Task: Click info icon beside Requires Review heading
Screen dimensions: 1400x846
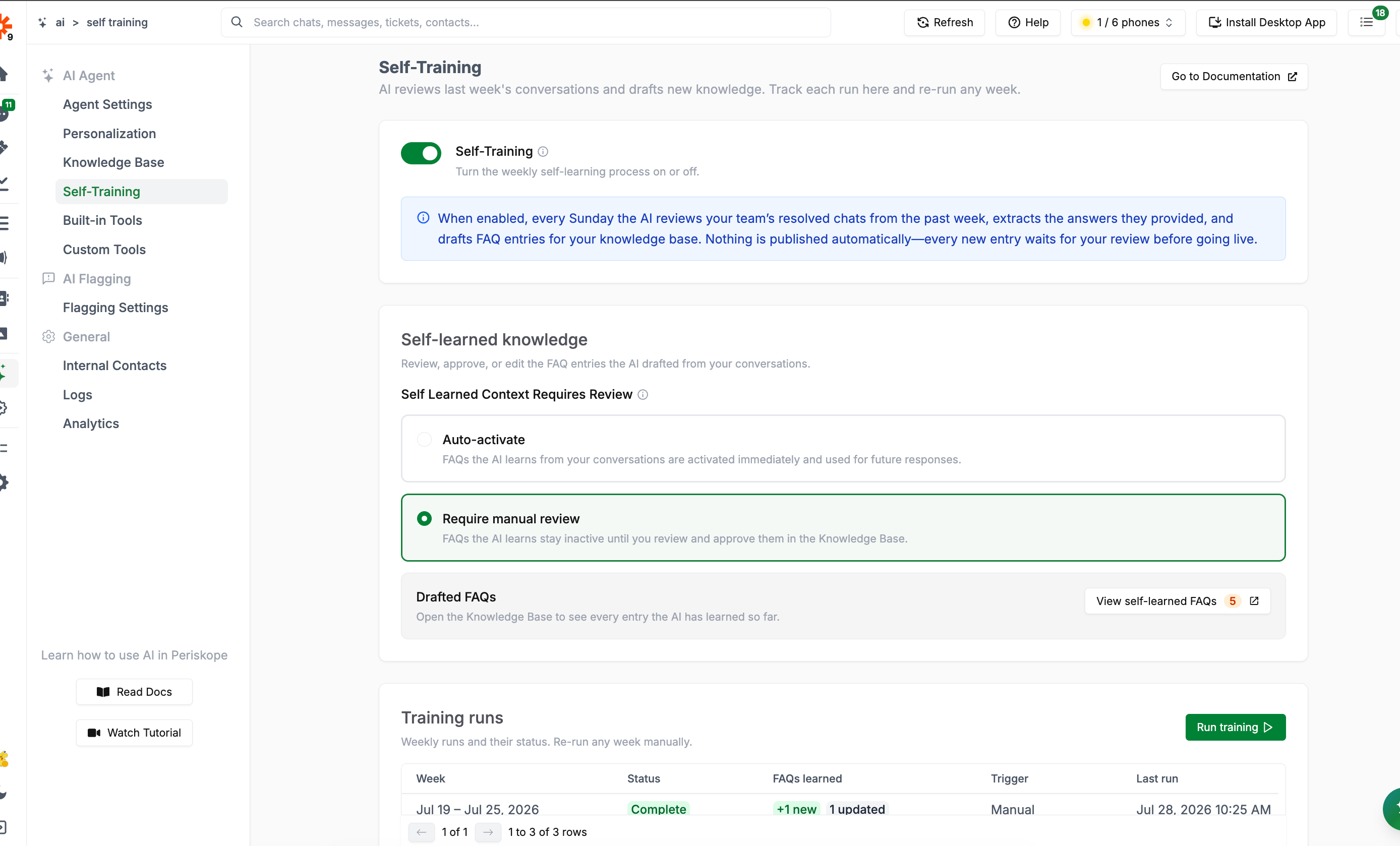Action: [x=643, y=395]
